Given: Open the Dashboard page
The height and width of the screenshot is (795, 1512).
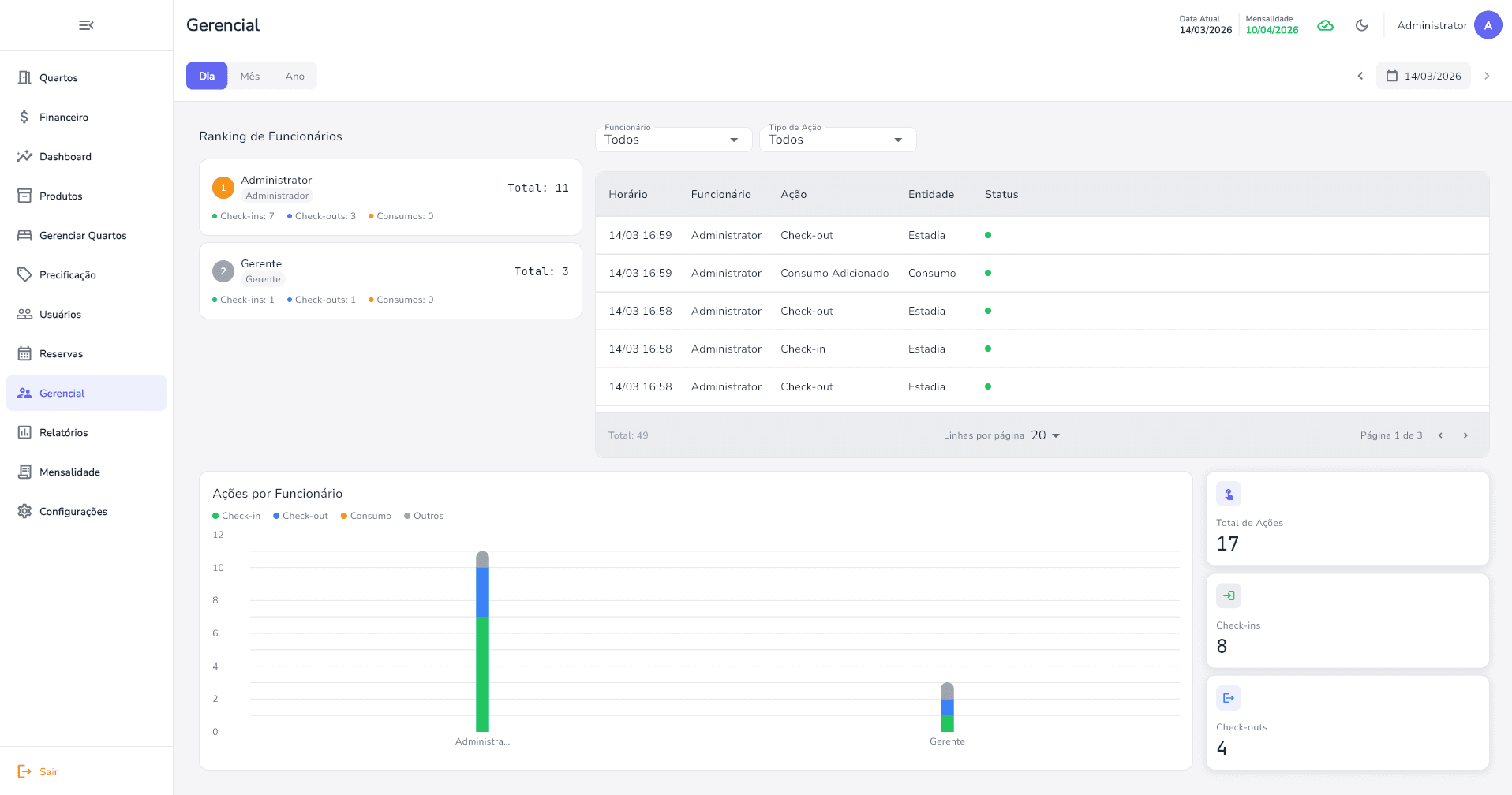Looking at the screenshot, I should tap(65, 157).
